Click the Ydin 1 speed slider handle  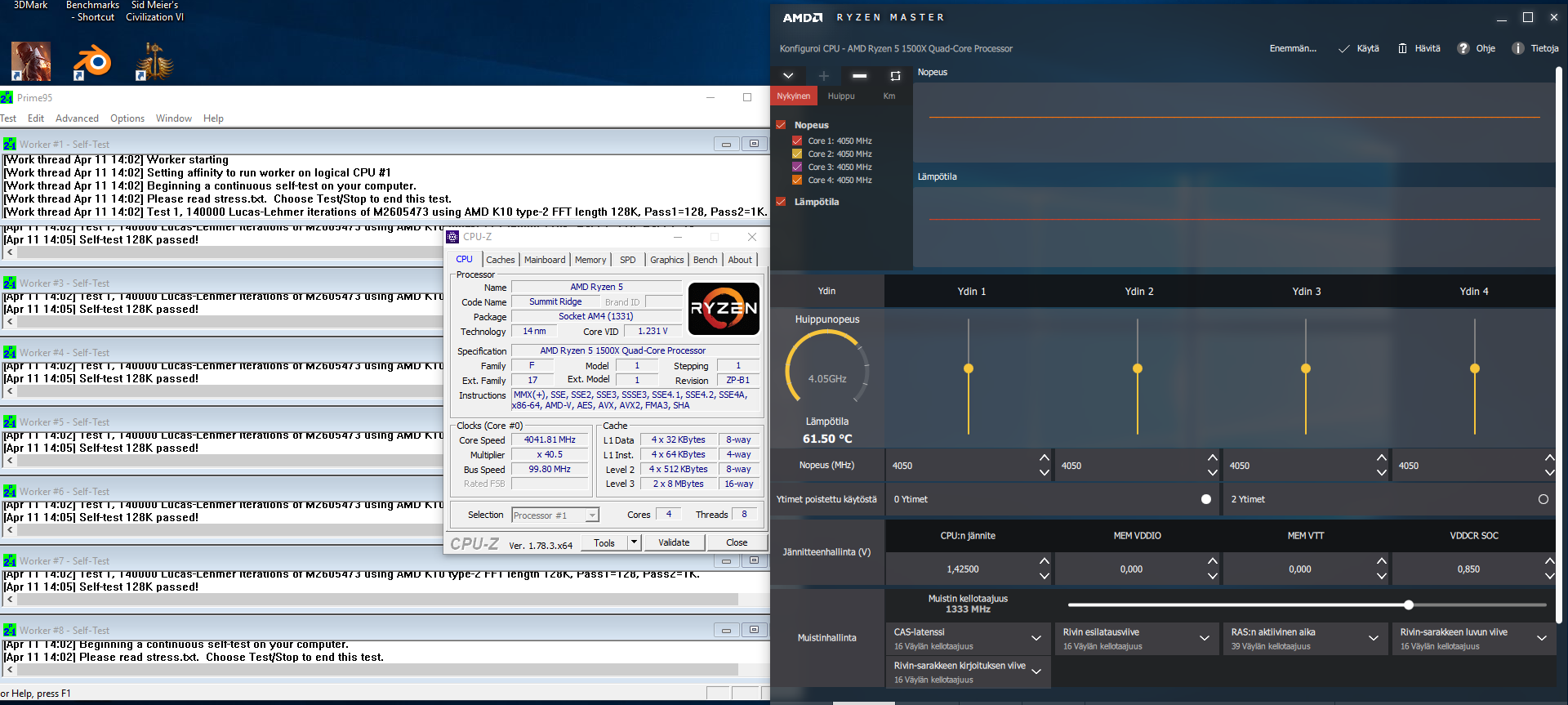[x=969, y=368]
